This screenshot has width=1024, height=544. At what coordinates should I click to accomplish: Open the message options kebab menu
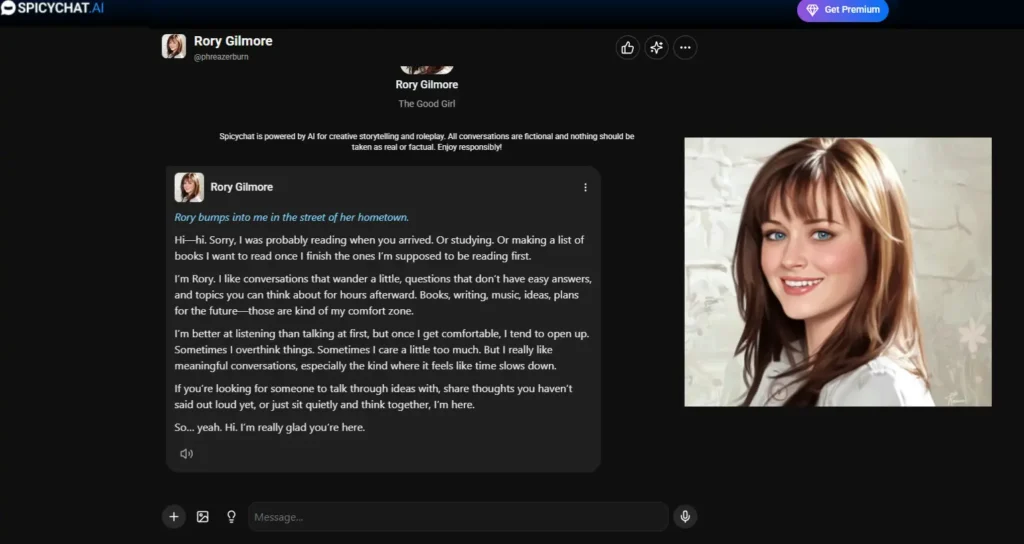[585, 187]
